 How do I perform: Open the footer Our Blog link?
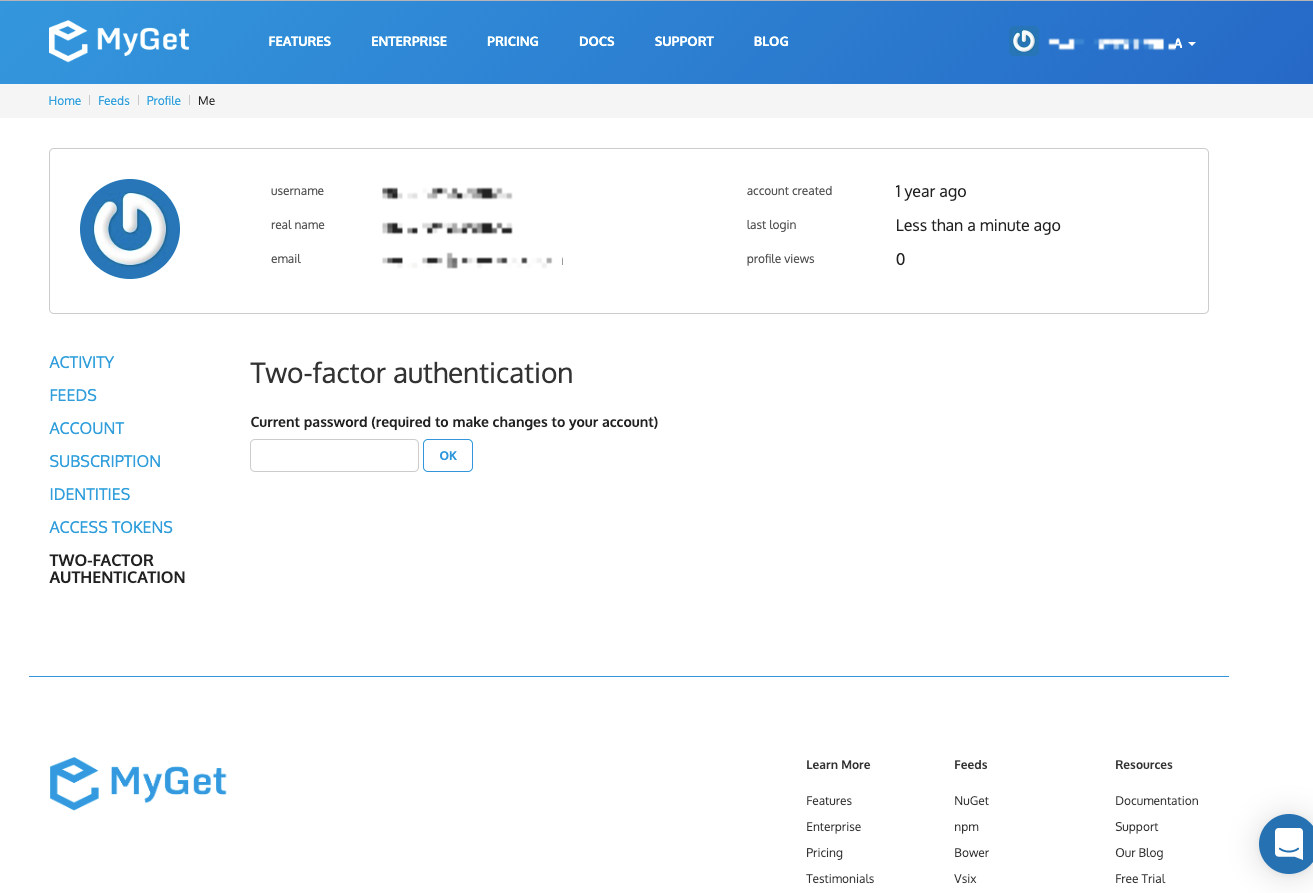[x=1139, y=853]
